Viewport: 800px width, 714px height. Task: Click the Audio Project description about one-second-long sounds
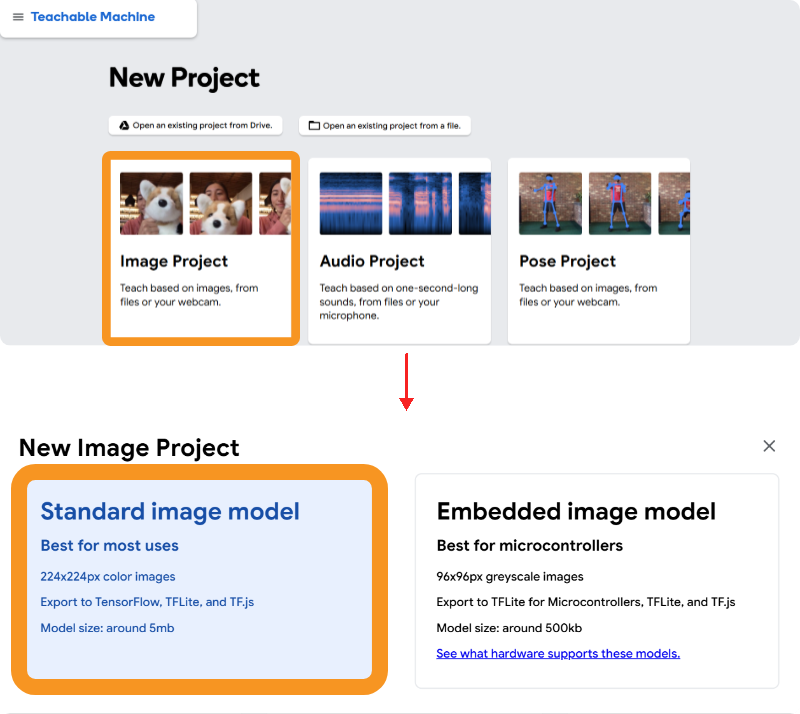tap(399, 302)
